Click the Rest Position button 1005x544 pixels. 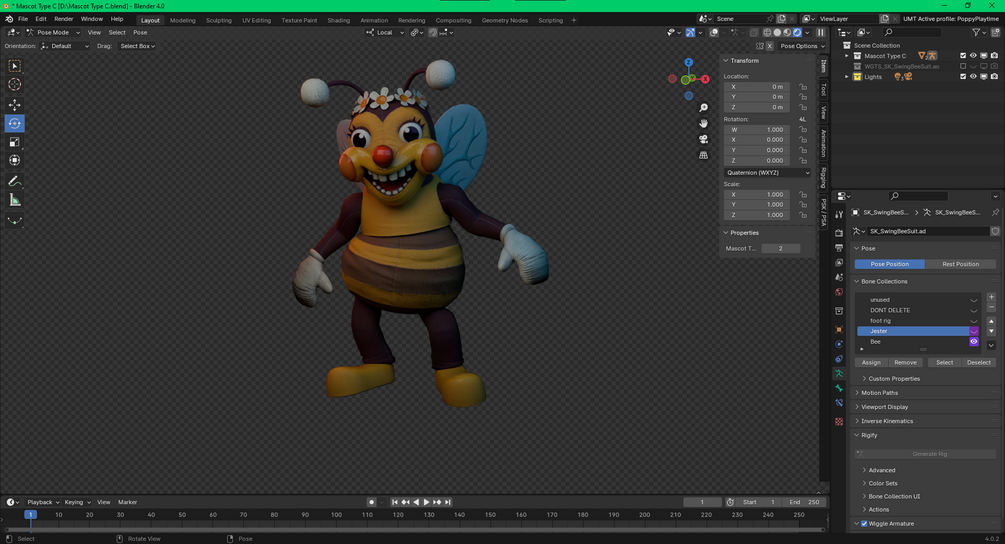(x=960, y=264)
